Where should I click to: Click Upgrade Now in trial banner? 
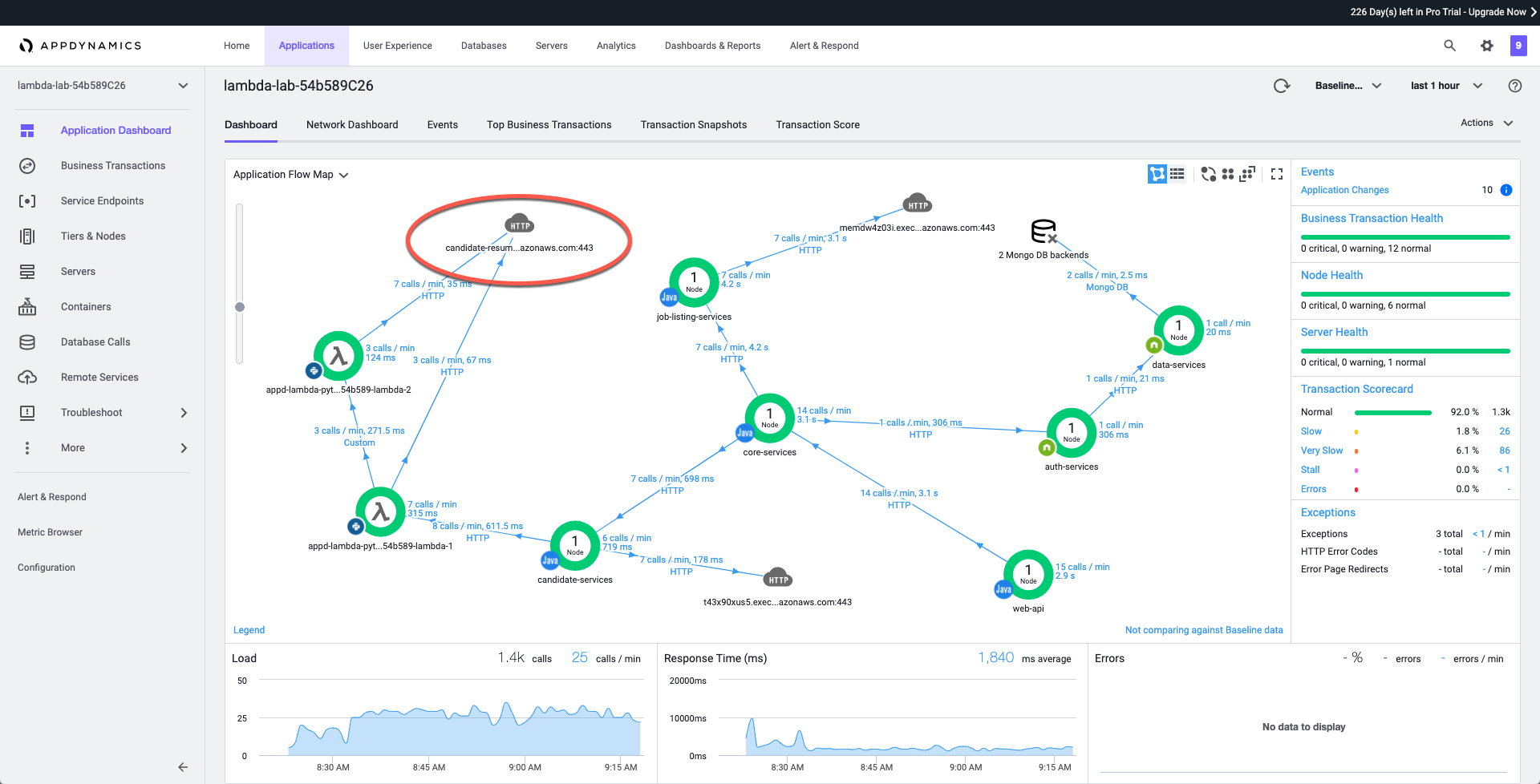[1497, 12]
